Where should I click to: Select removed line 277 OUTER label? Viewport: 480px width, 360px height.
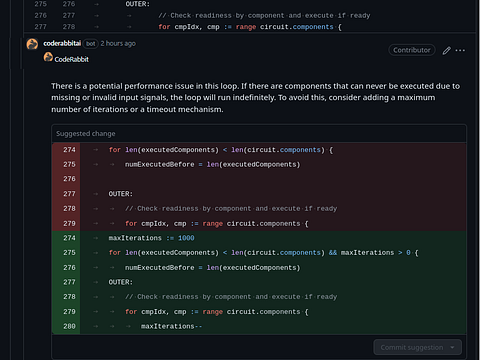[x=259, y=194]
